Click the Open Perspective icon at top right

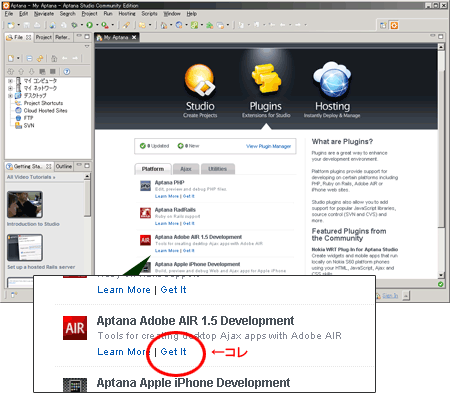(383, 26)
